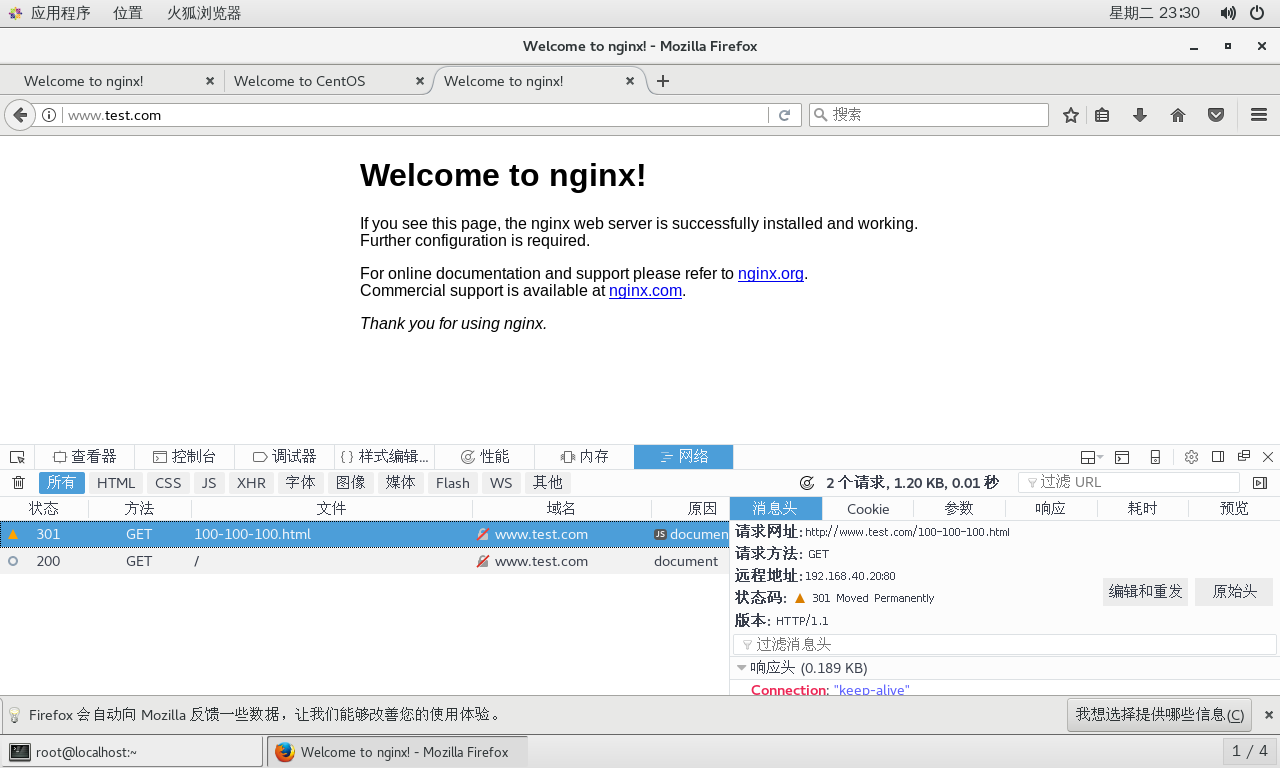Filter network requests by XHR

tap(251, 483)
